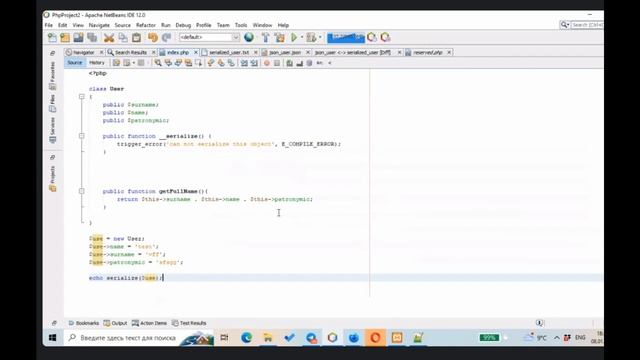
Task: Collapse the class User code fold
Action: point(82,97)
